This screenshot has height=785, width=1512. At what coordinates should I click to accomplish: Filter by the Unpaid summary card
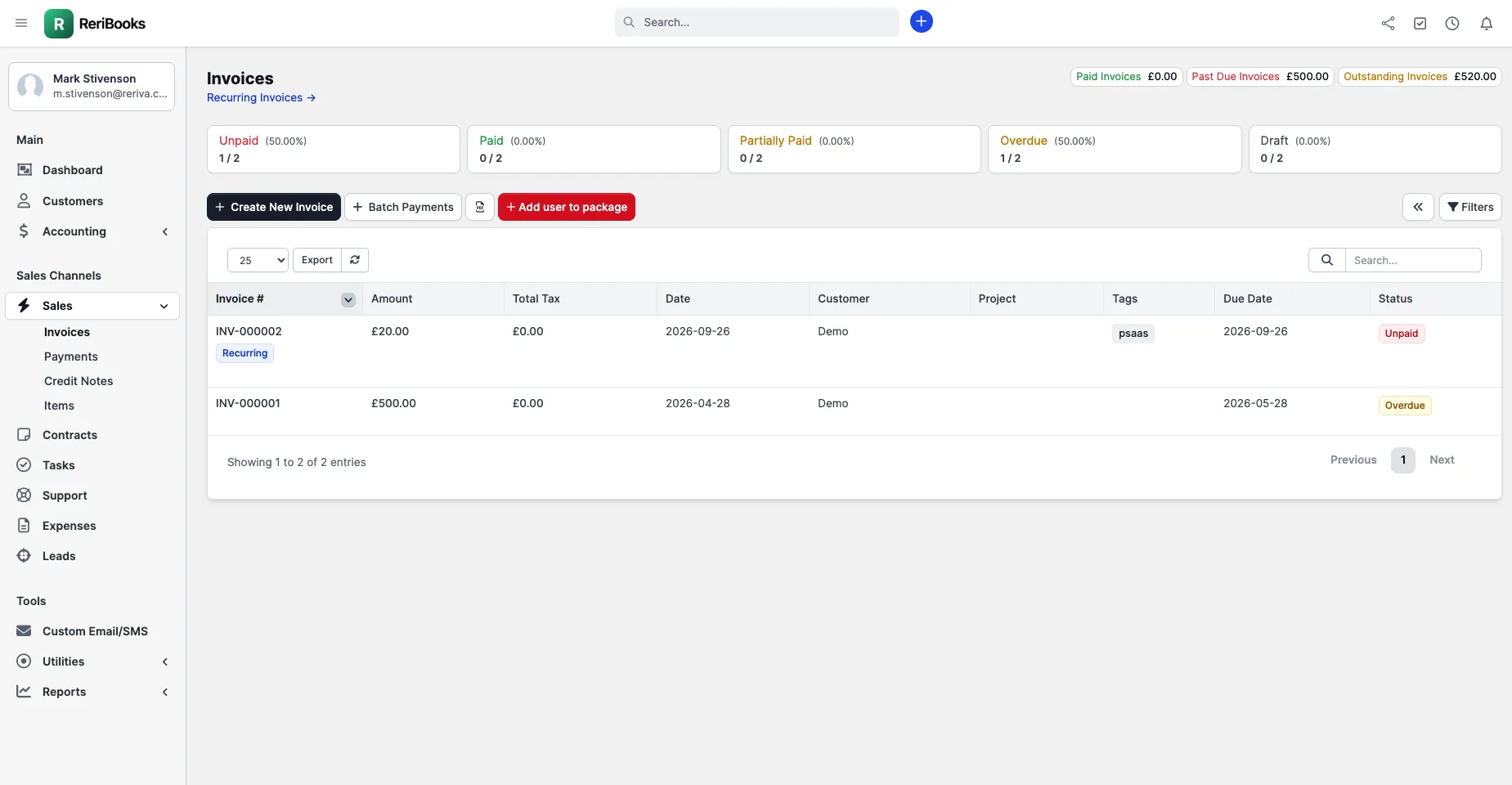click(334, 149)
